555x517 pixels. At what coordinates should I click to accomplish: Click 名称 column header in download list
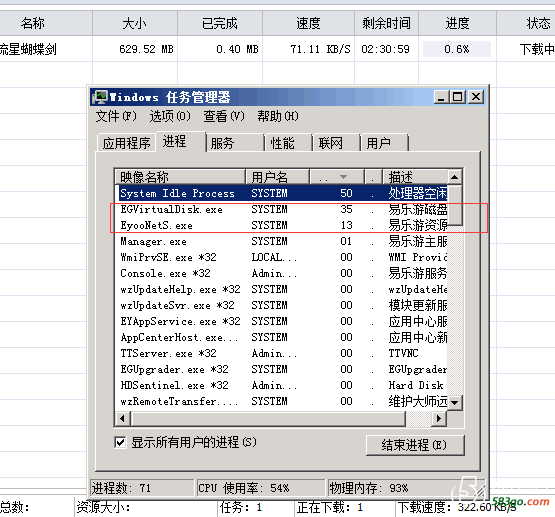pos(46,23)
